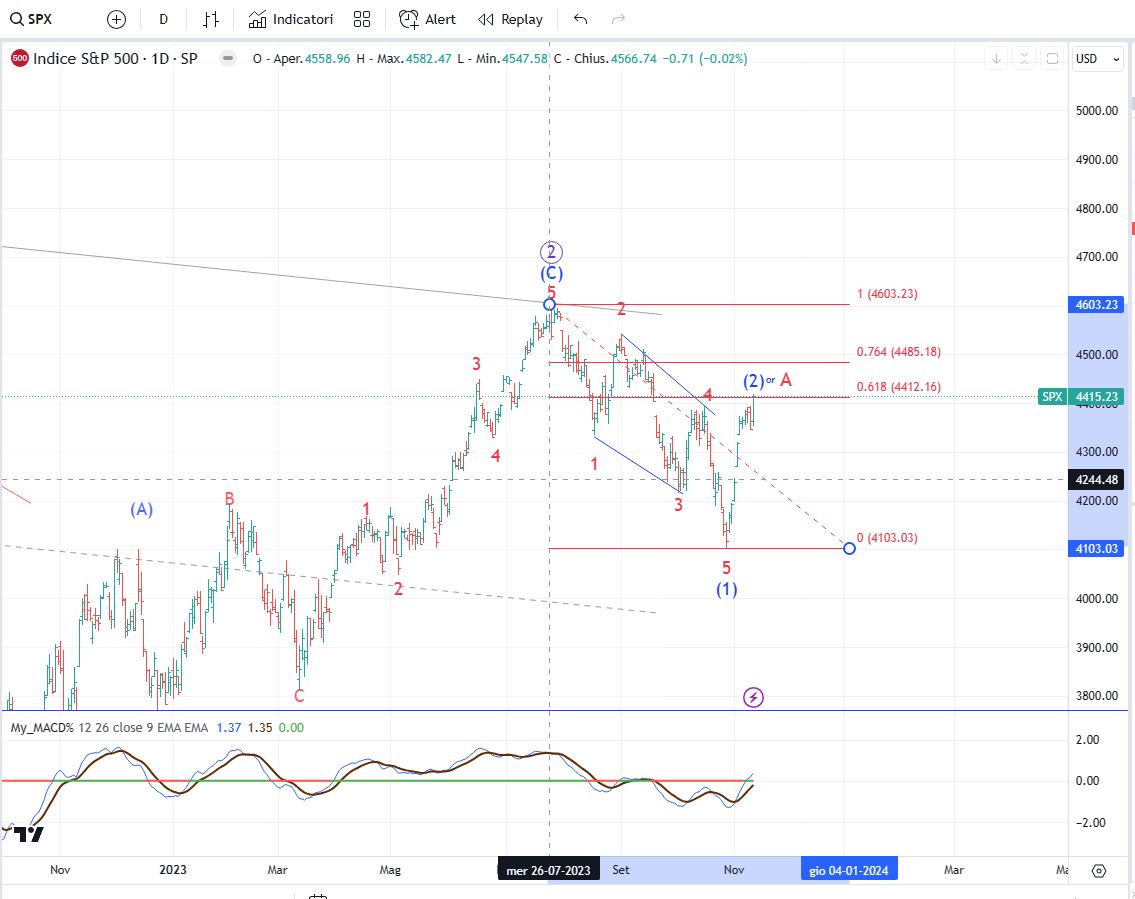
Task: Click the grey market status pill
Action: pos(228,59)
